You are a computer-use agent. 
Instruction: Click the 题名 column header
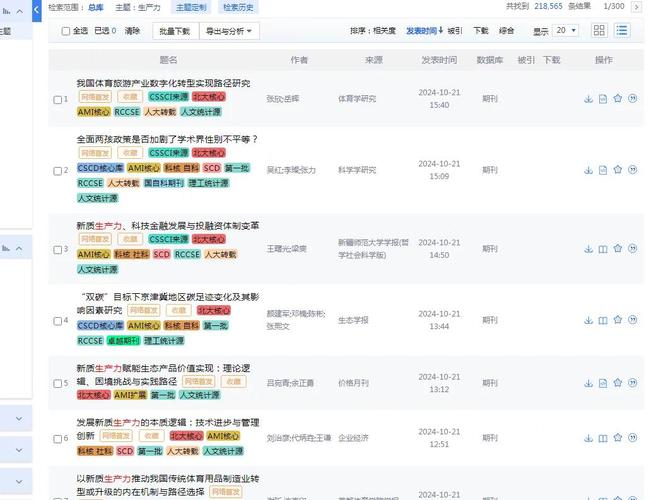pos(168,60)
